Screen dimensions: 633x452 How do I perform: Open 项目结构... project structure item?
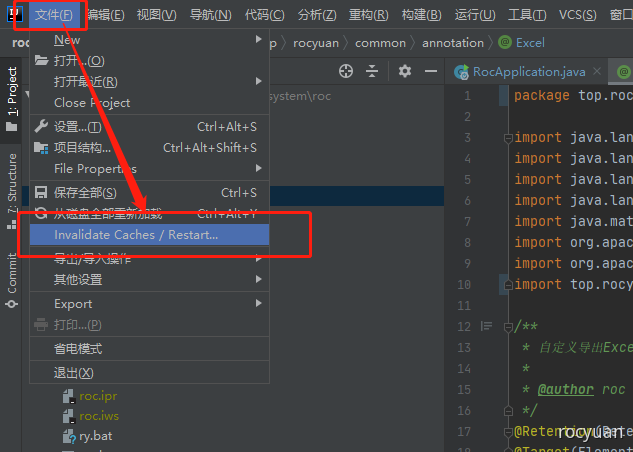pos(149,148)
